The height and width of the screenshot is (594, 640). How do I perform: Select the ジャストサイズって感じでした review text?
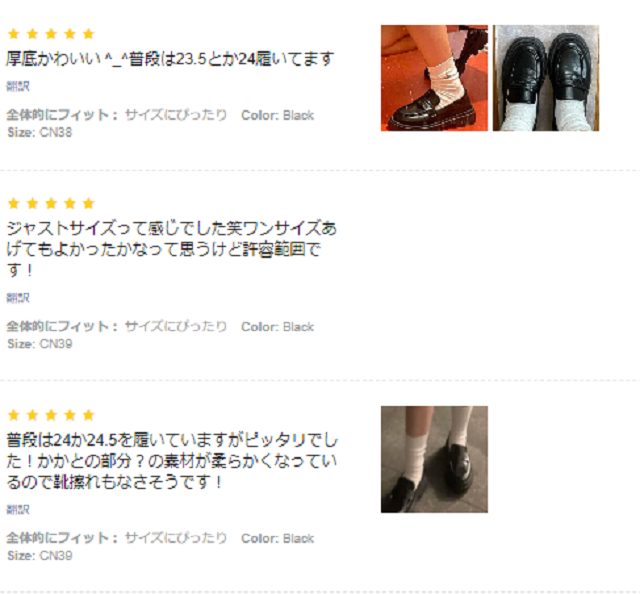171,249
